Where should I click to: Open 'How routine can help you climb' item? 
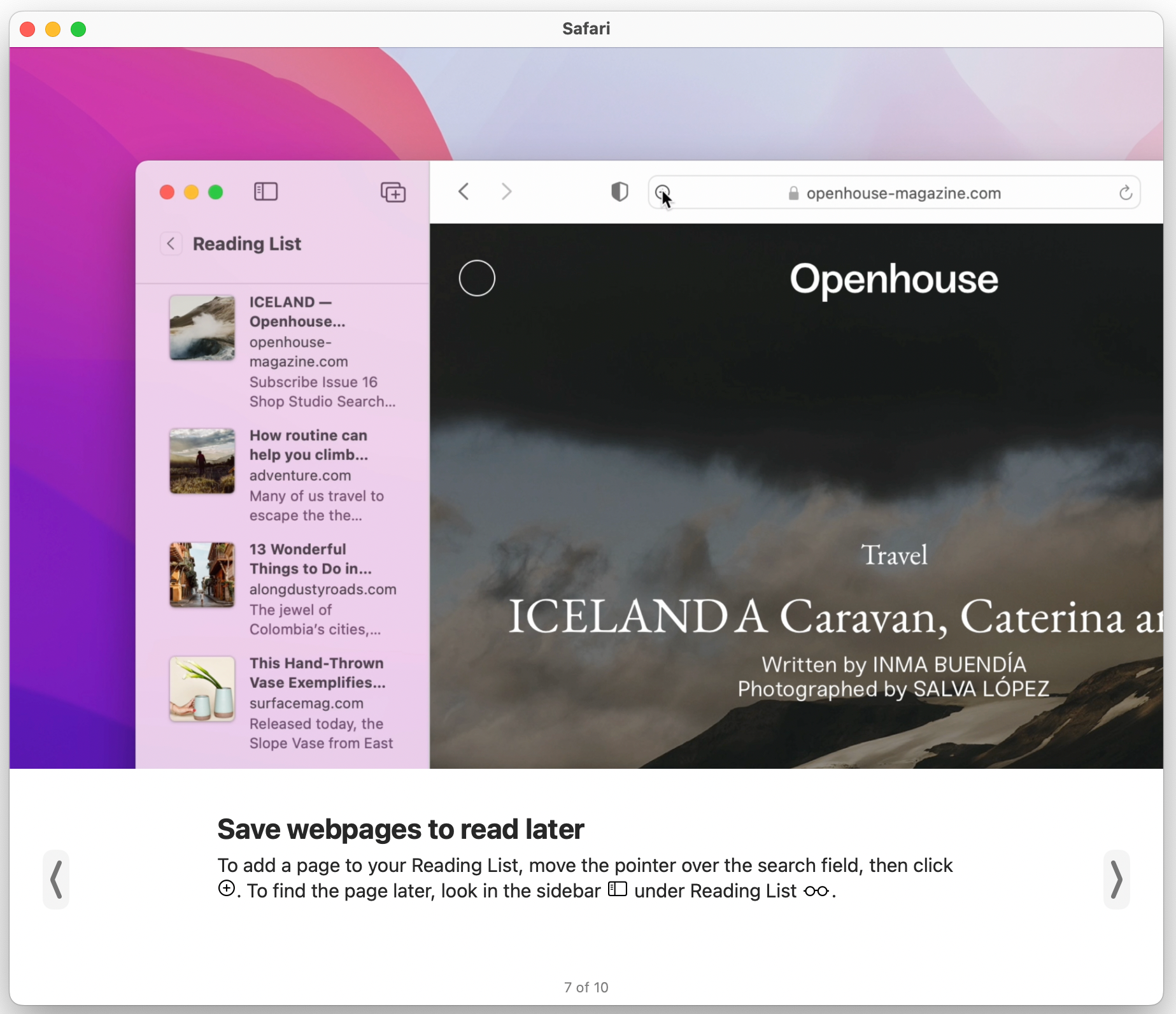[283, 475]
